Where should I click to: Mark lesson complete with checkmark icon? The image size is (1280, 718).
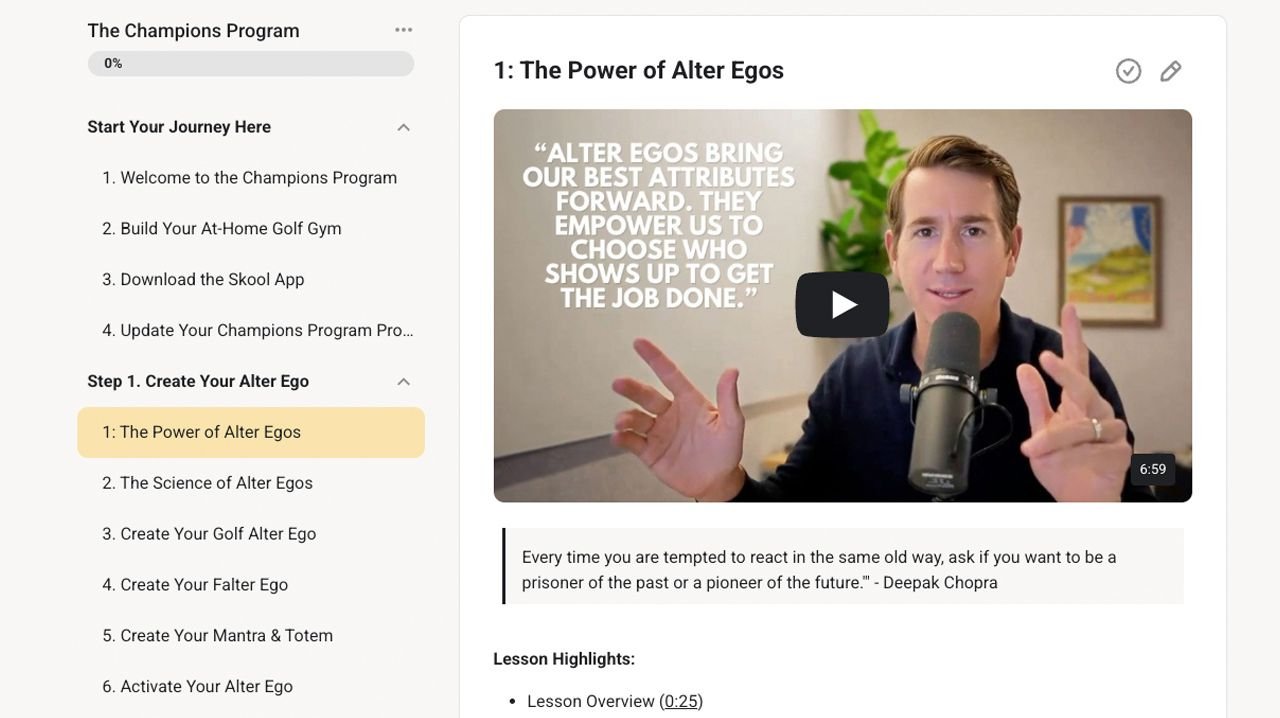[1128, 71]
